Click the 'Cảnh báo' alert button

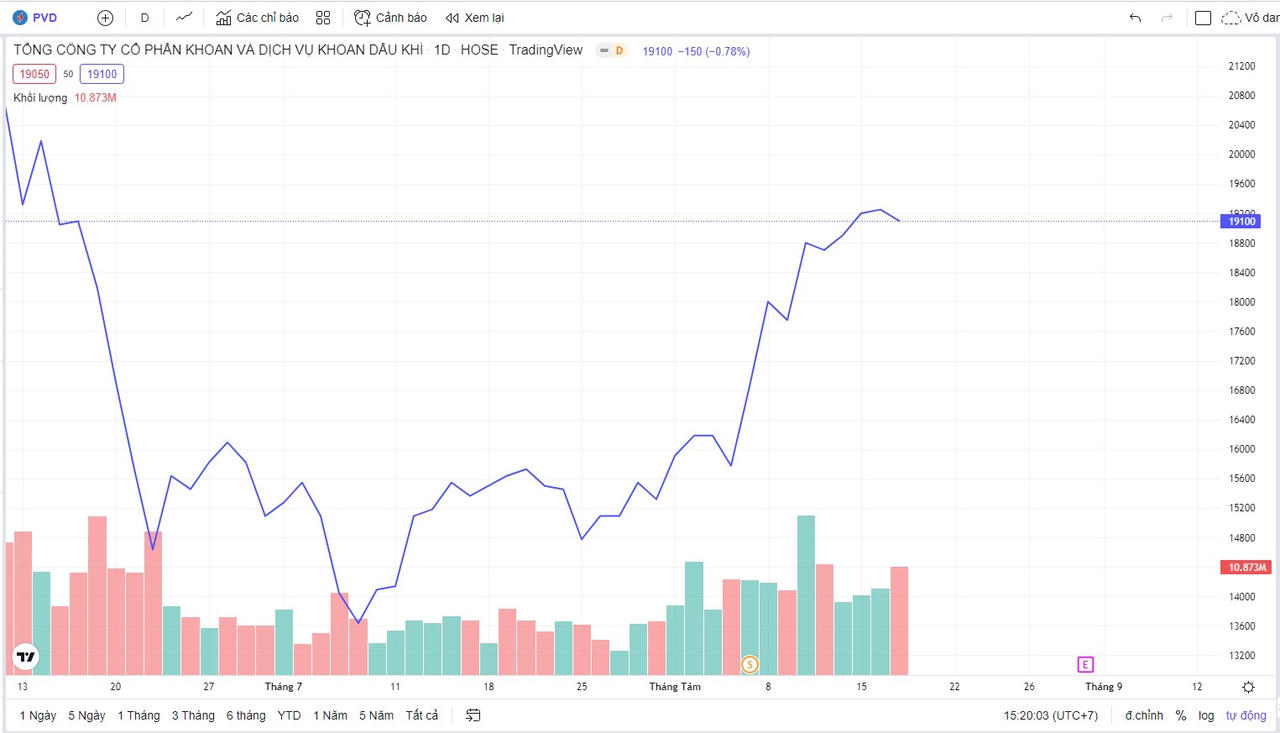(x=390, y=18)
